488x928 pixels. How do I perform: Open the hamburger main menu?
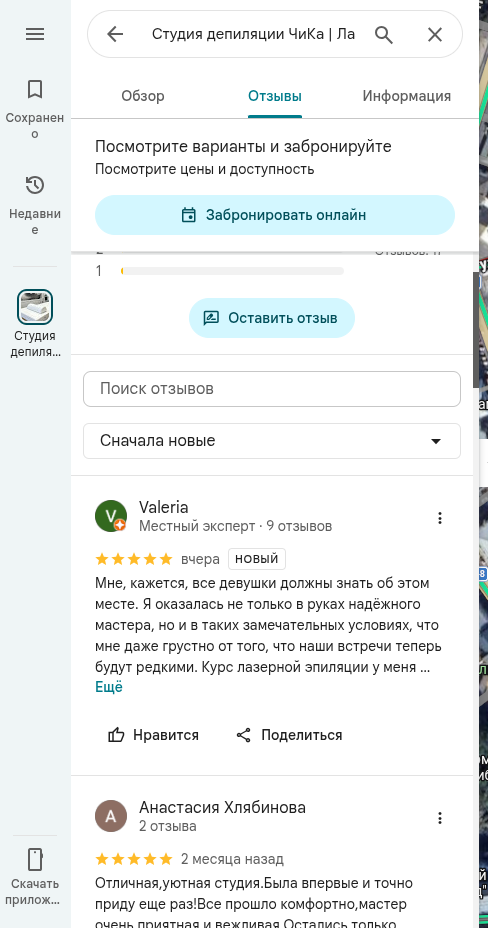35,34
